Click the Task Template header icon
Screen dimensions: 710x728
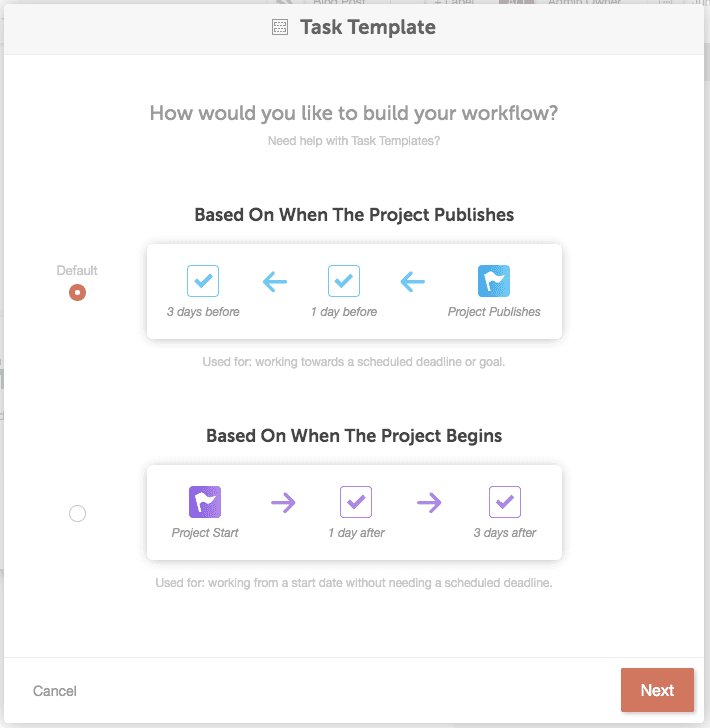click(x=280, y=27)
